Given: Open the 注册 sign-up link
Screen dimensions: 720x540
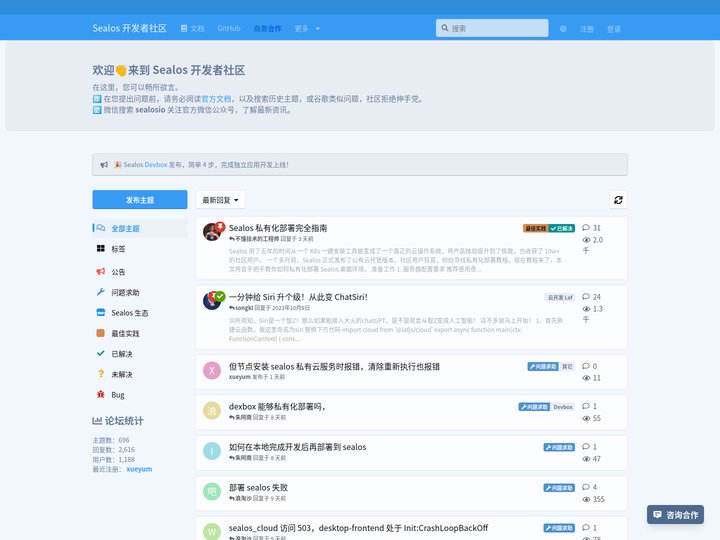Looking at the screenshot, I should click(586, 29).
